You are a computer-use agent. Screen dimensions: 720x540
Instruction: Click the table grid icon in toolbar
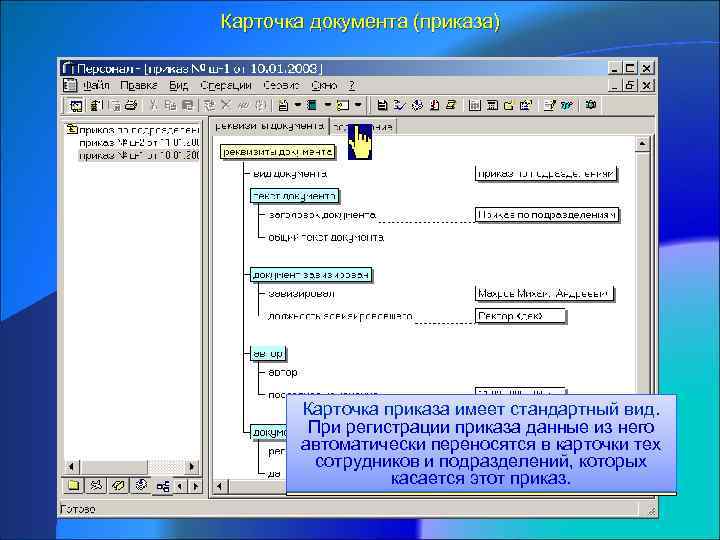click(475, 106)
